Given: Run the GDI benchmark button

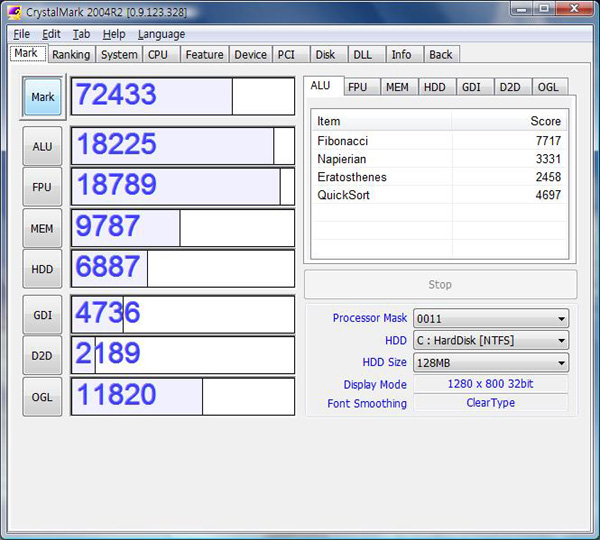Looking at the screenshot, I should click(x=42, y=315).
